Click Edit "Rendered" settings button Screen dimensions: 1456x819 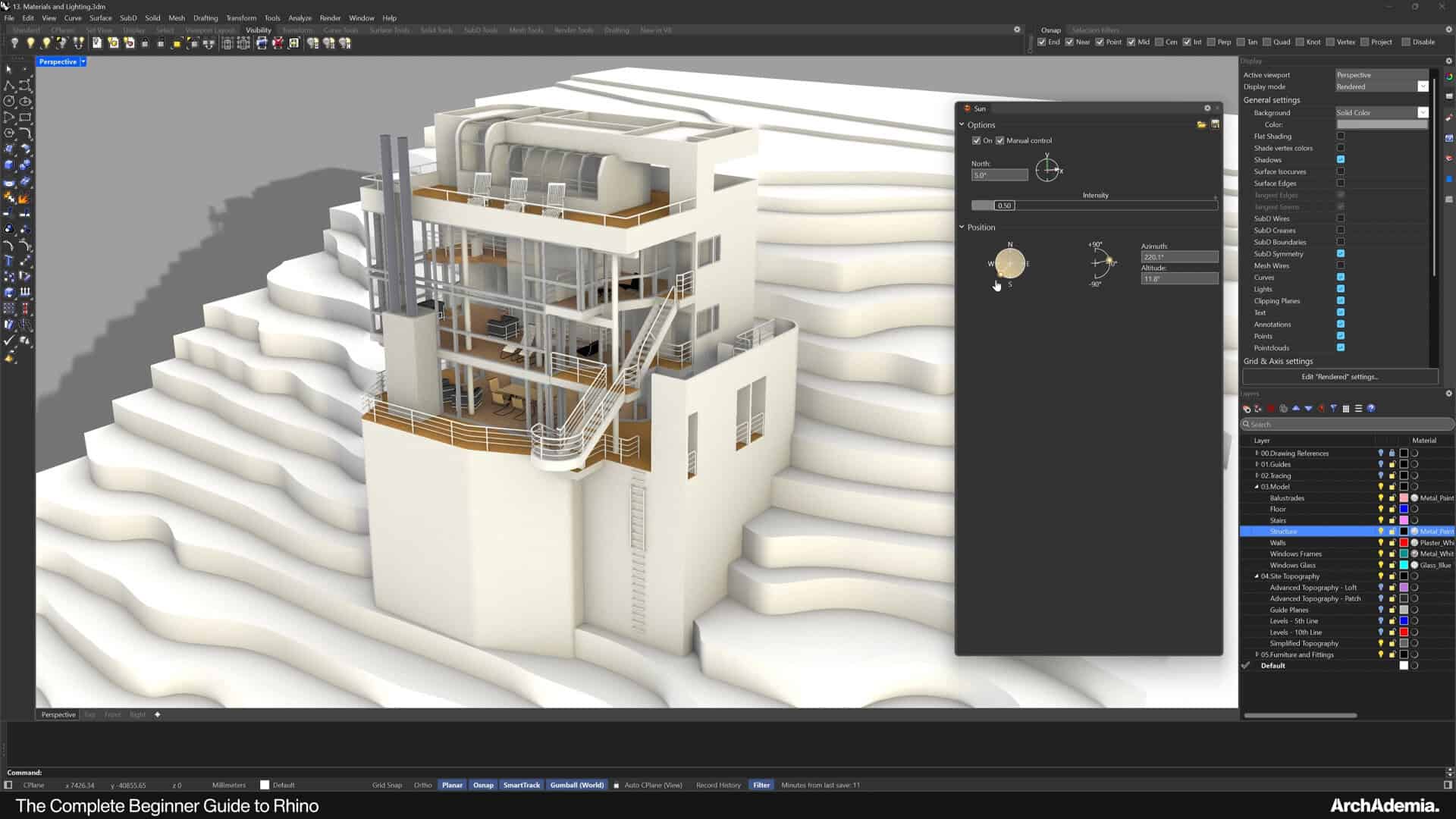[x=1340, y=377]
